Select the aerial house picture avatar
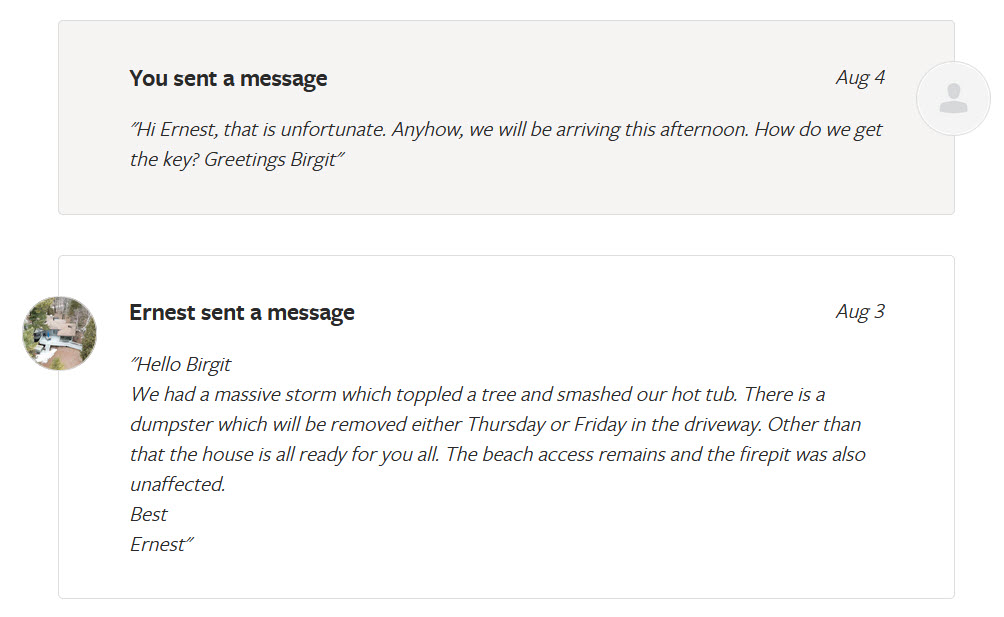The width and height of the screenshot is (1004, 617). [x=60, y=333]
